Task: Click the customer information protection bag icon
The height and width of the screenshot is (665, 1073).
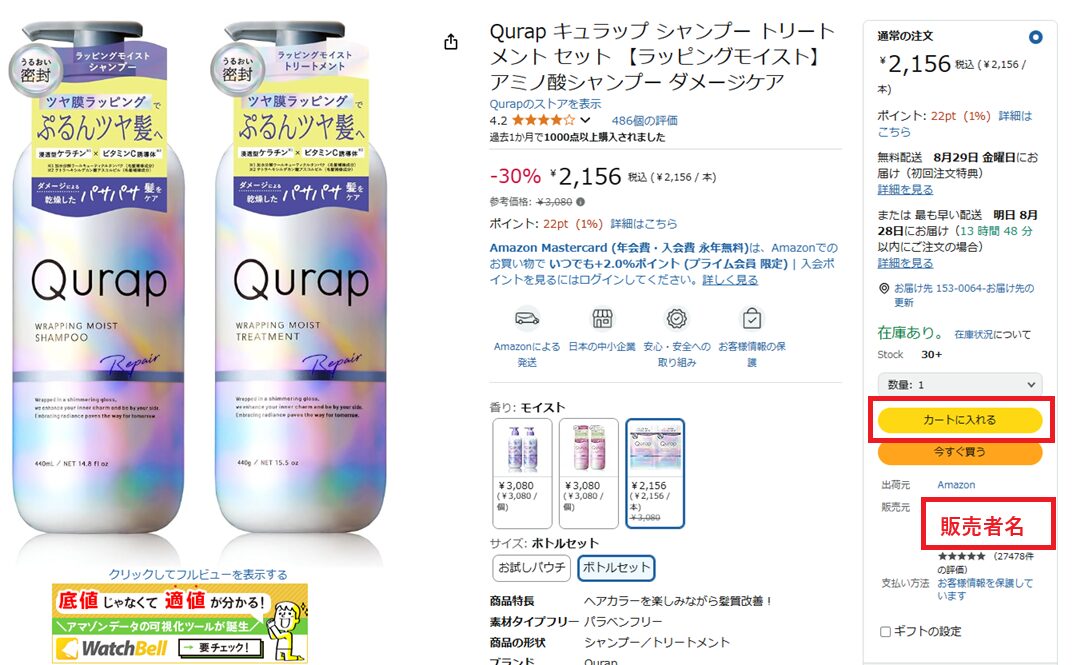Action: click(751, 318)
